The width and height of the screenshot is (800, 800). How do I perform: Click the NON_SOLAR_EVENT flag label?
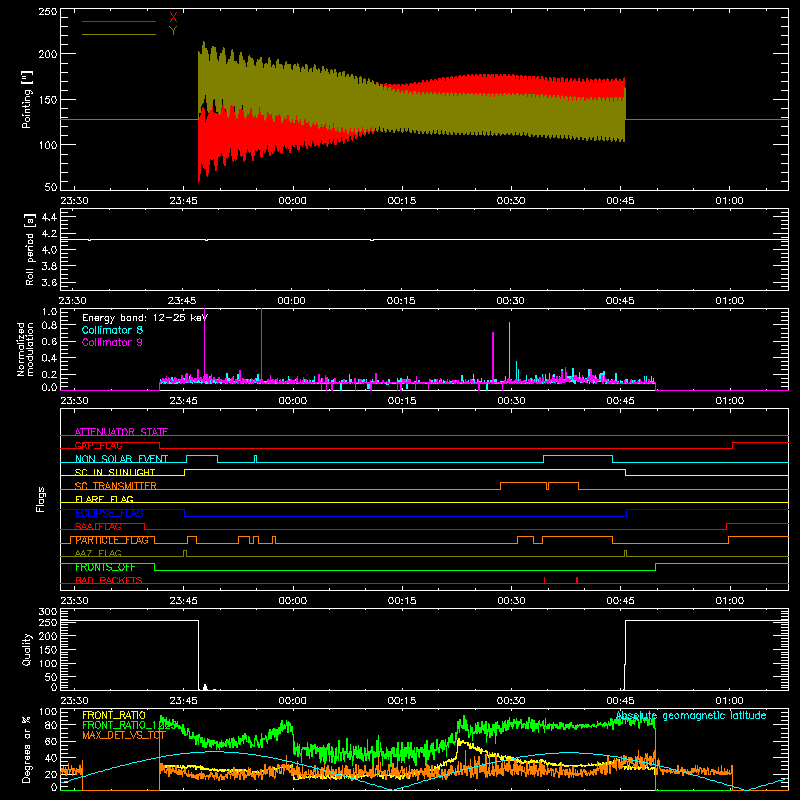[x=121, y=459]
